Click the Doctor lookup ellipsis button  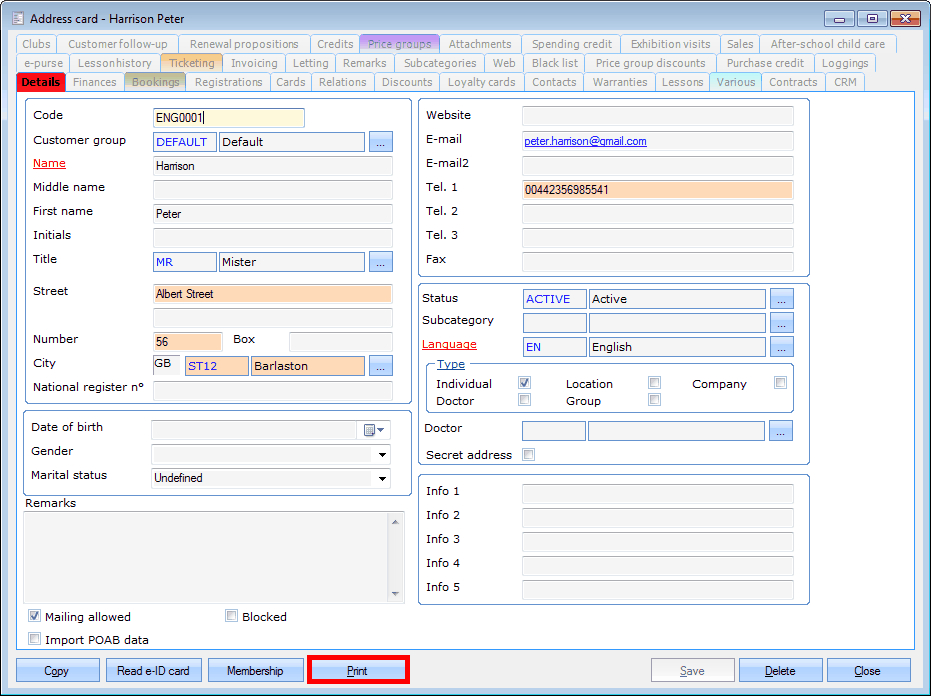click(x=782, y=431)
